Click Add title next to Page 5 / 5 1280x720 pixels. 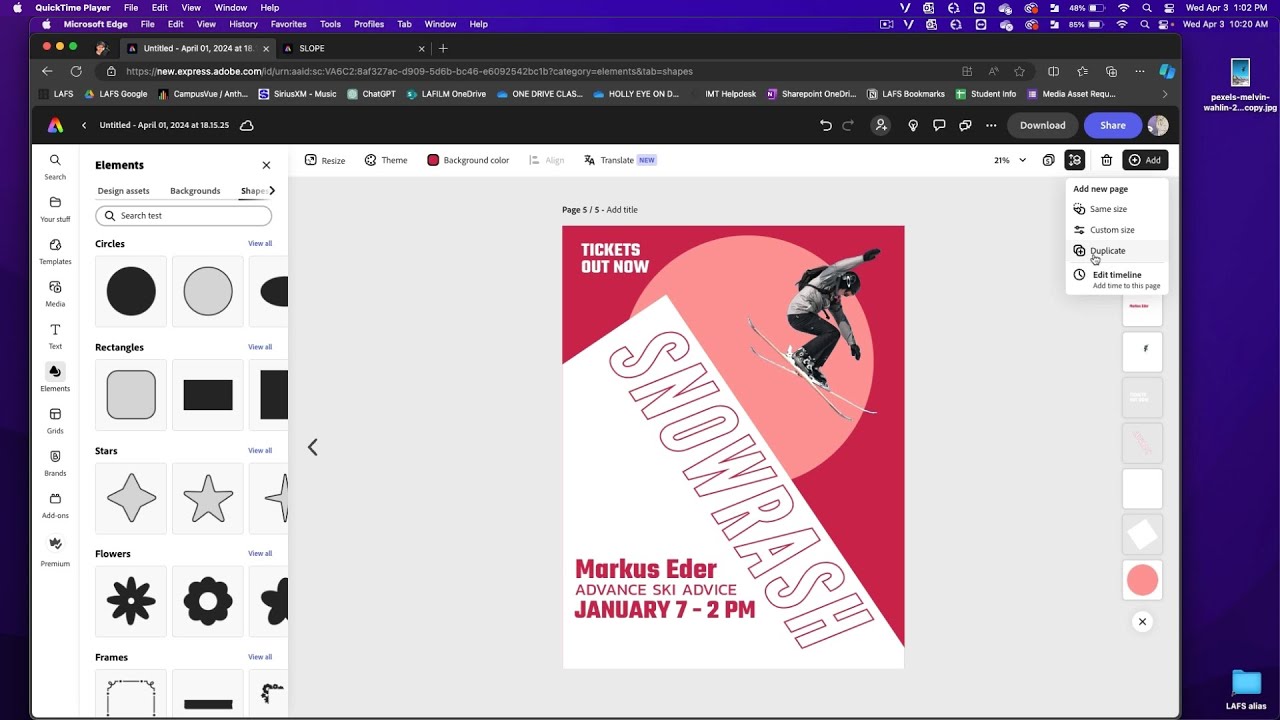(x=622, y=210)
